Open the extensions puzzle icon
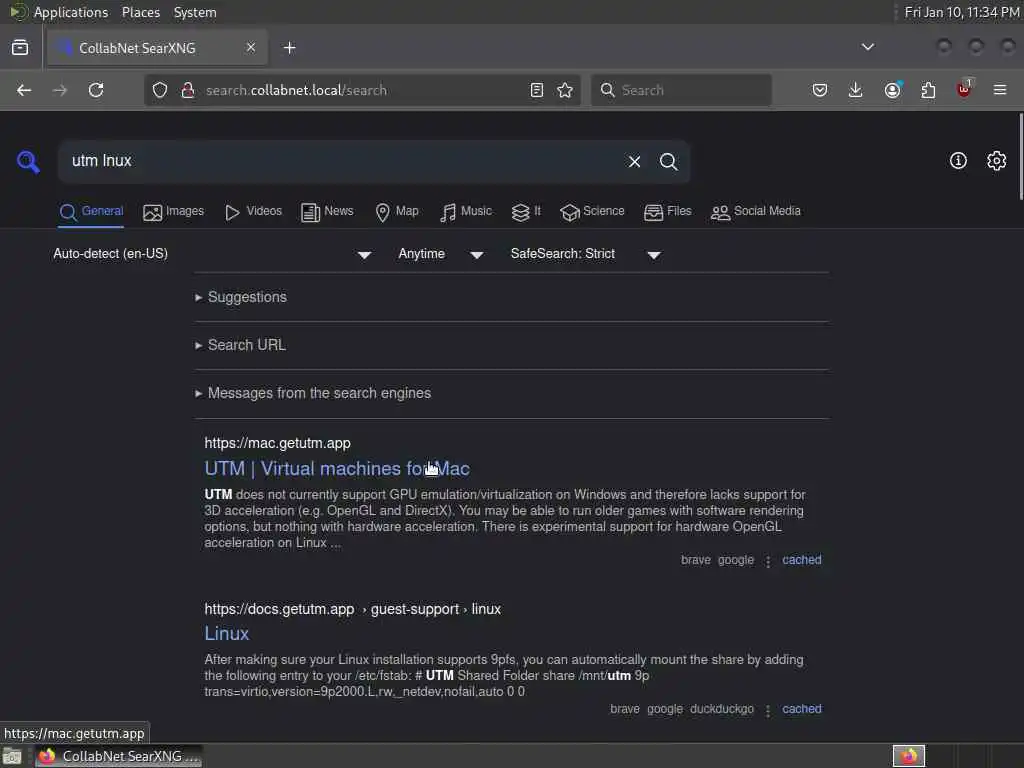The width and height of the screenshot is (1024, 768). [x=929, y=90]
